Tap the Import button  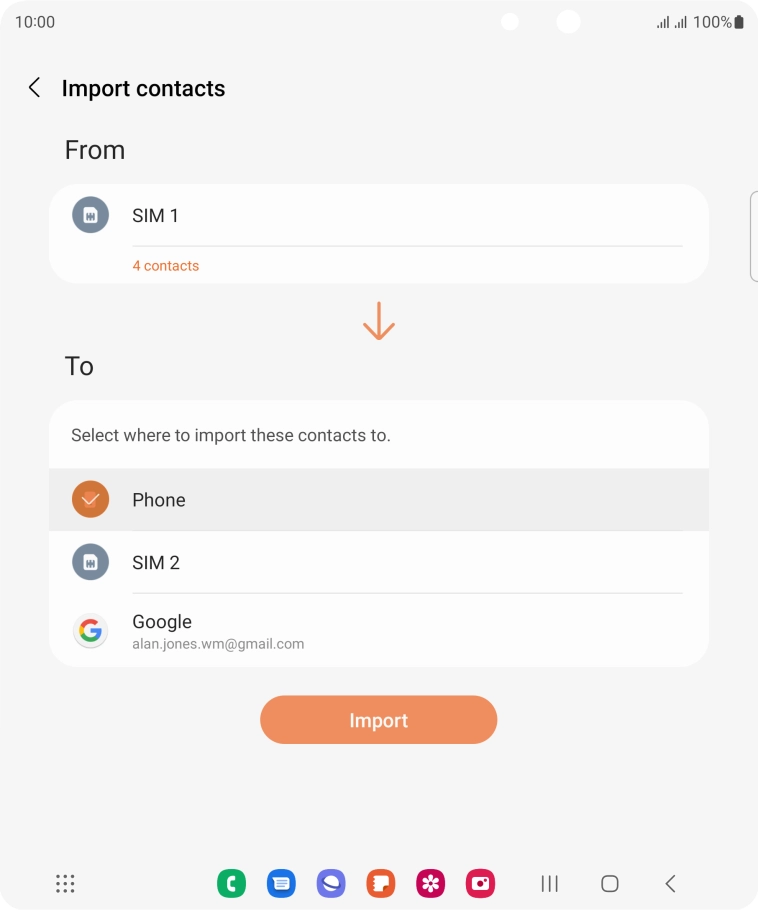pyautogui.click(x=378, y=720)
